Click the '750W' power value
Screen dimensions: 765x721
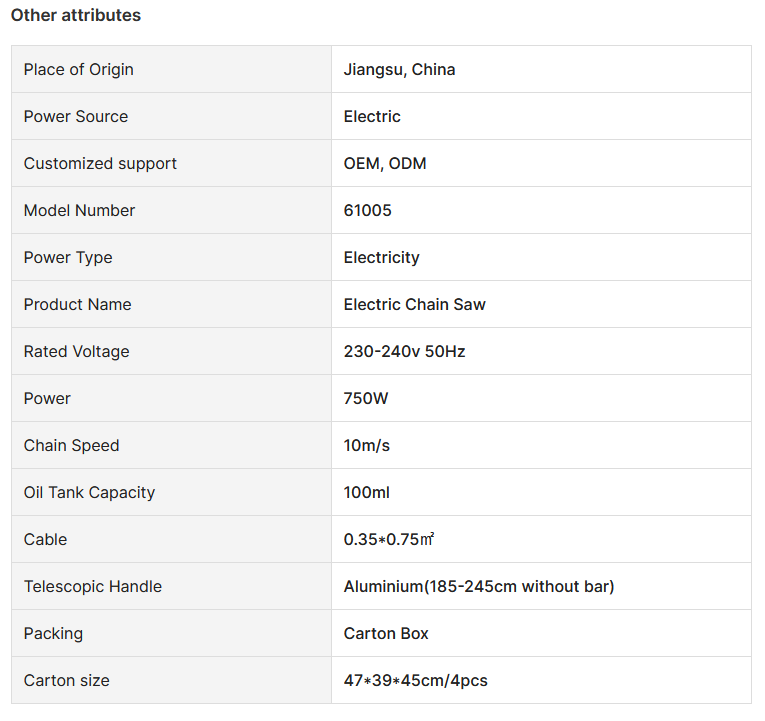(x=366, y=398)
